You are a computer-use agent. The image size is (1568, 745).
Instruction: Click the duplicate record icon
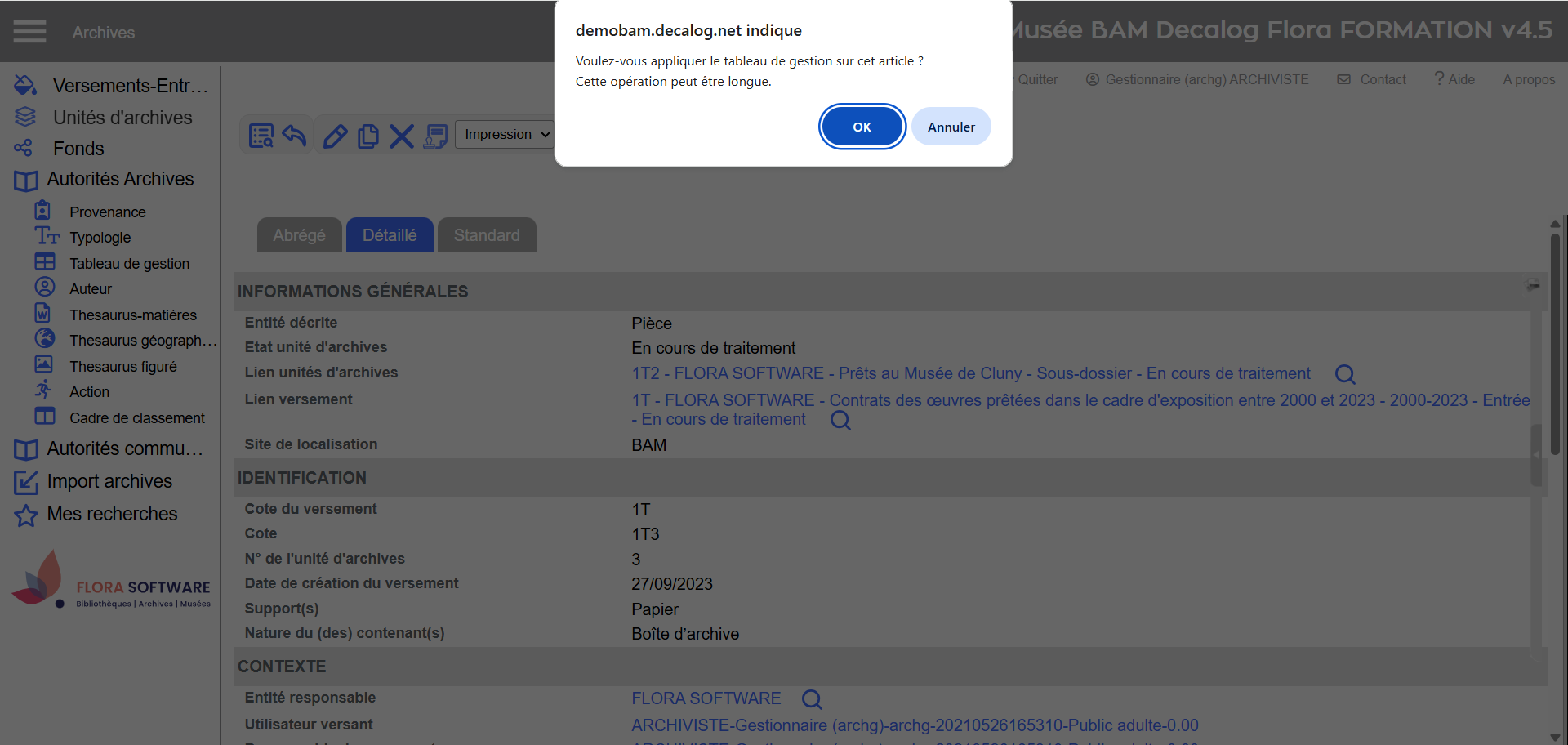[368, 136]
